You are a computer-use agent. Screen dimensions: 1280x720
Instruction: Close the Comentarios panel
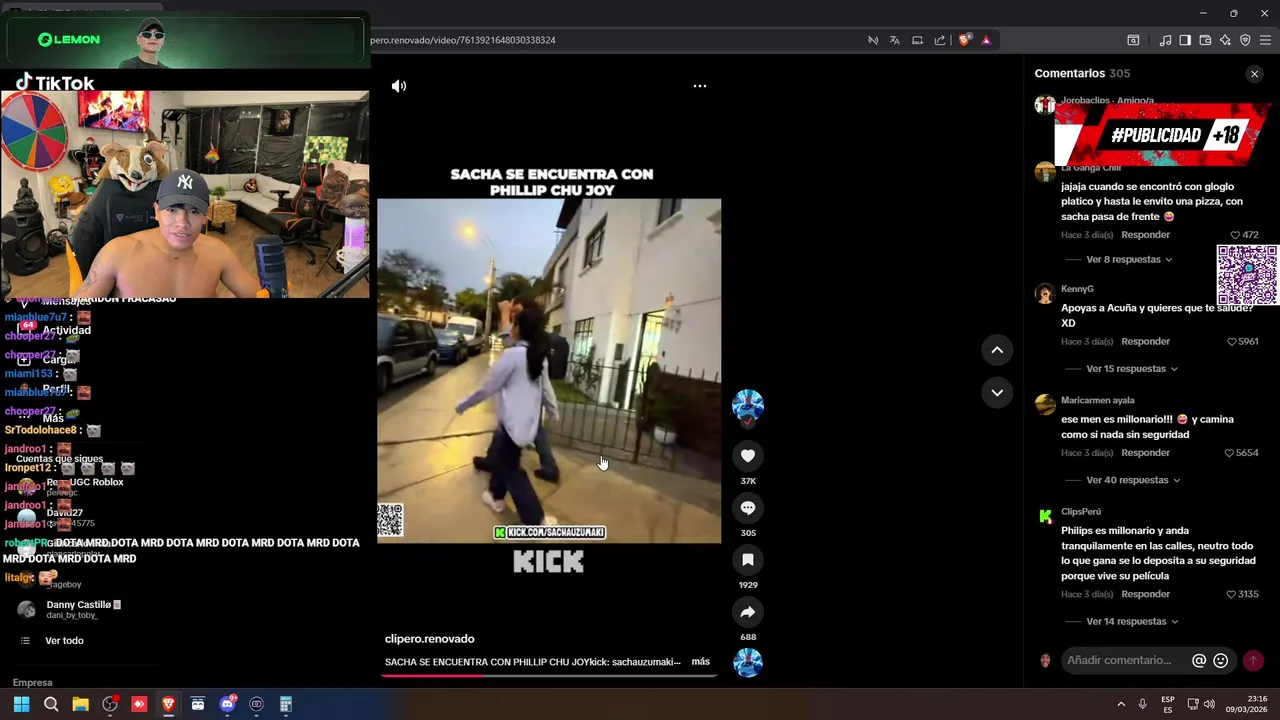(x=1254, y=74)
